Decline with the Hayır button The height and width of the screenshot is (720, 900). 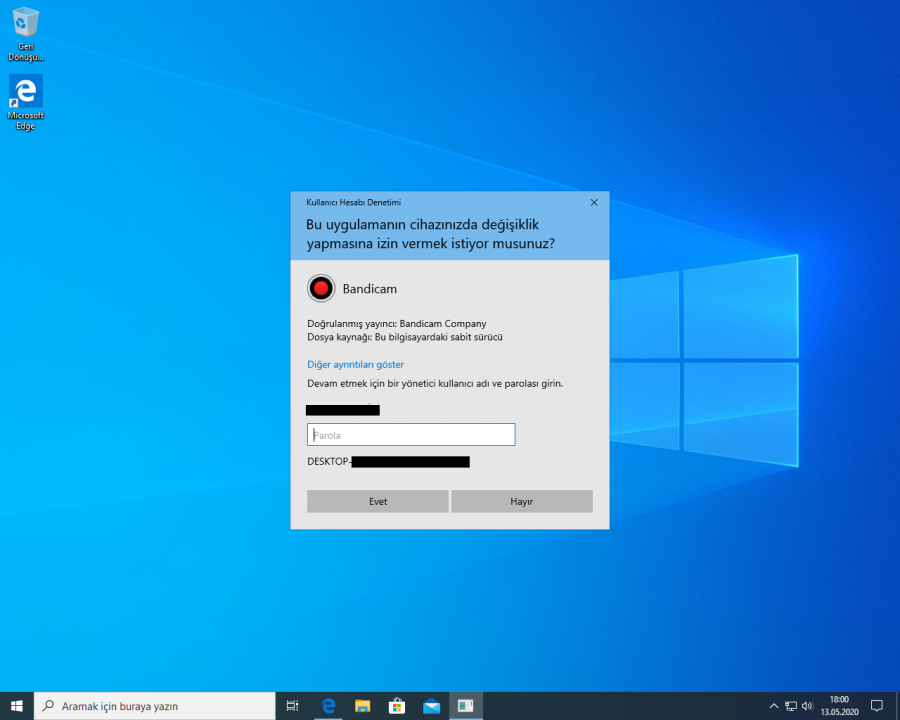click(522, 501)
